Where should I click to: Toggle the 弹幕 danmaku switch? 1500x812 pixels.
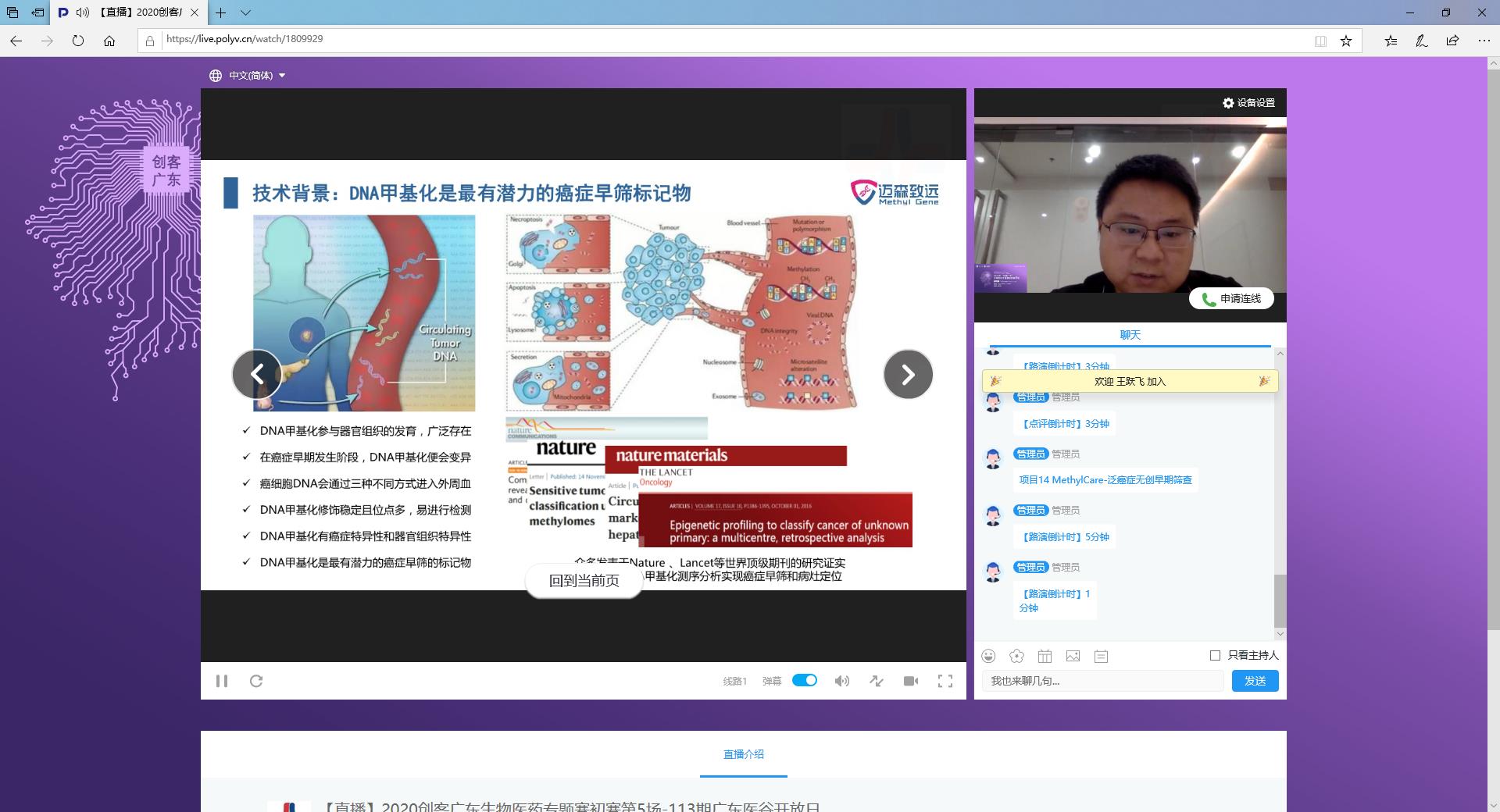pos(804,680)
